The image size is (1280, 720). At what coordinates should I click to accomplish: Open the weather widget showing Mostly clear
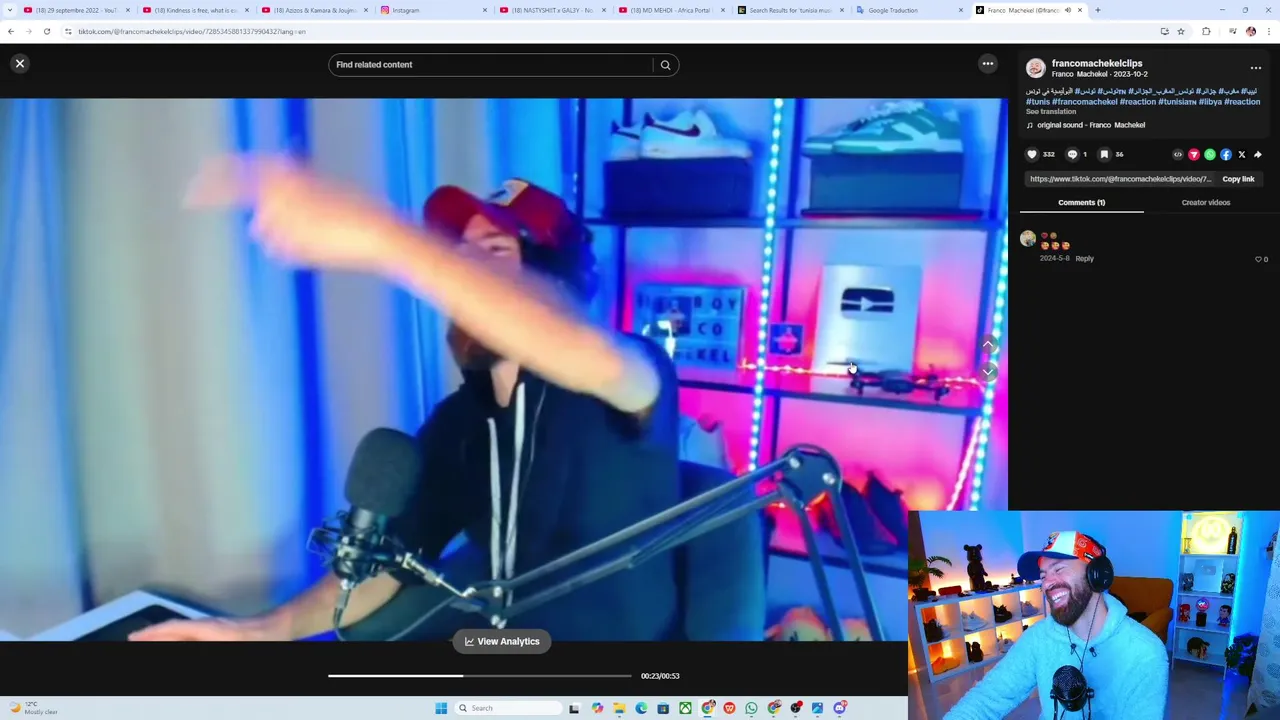pyautogui.click(x=34, y=708)
